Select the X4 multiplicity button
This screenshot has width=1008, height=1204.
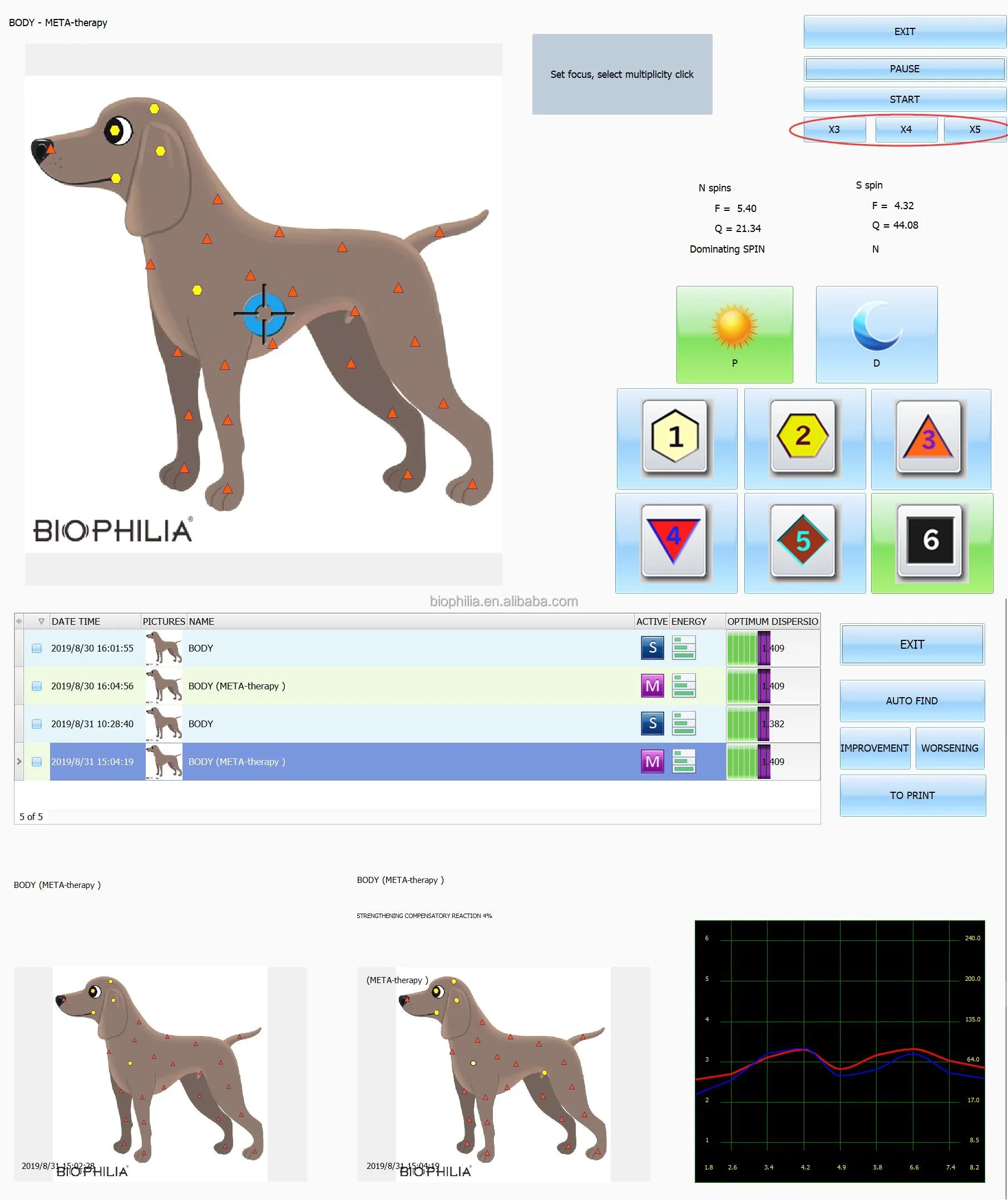click(x=906, y=130)
